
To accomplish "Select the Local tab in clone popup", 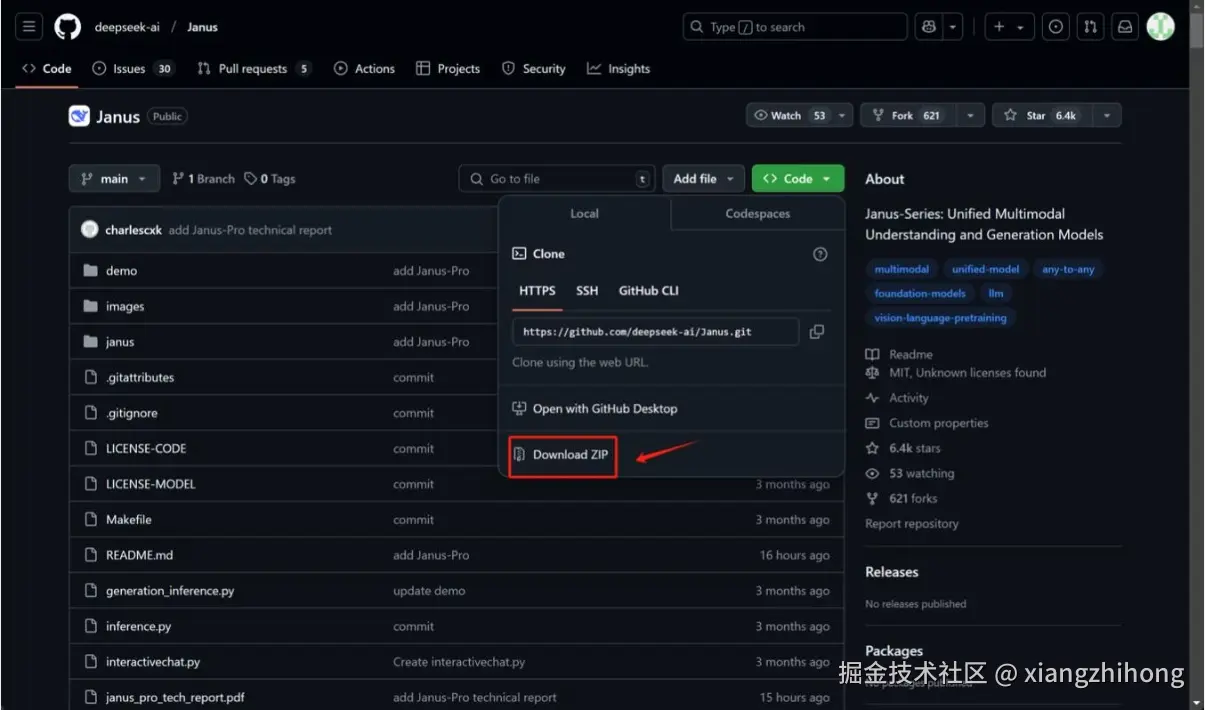I will click(584, 214).
